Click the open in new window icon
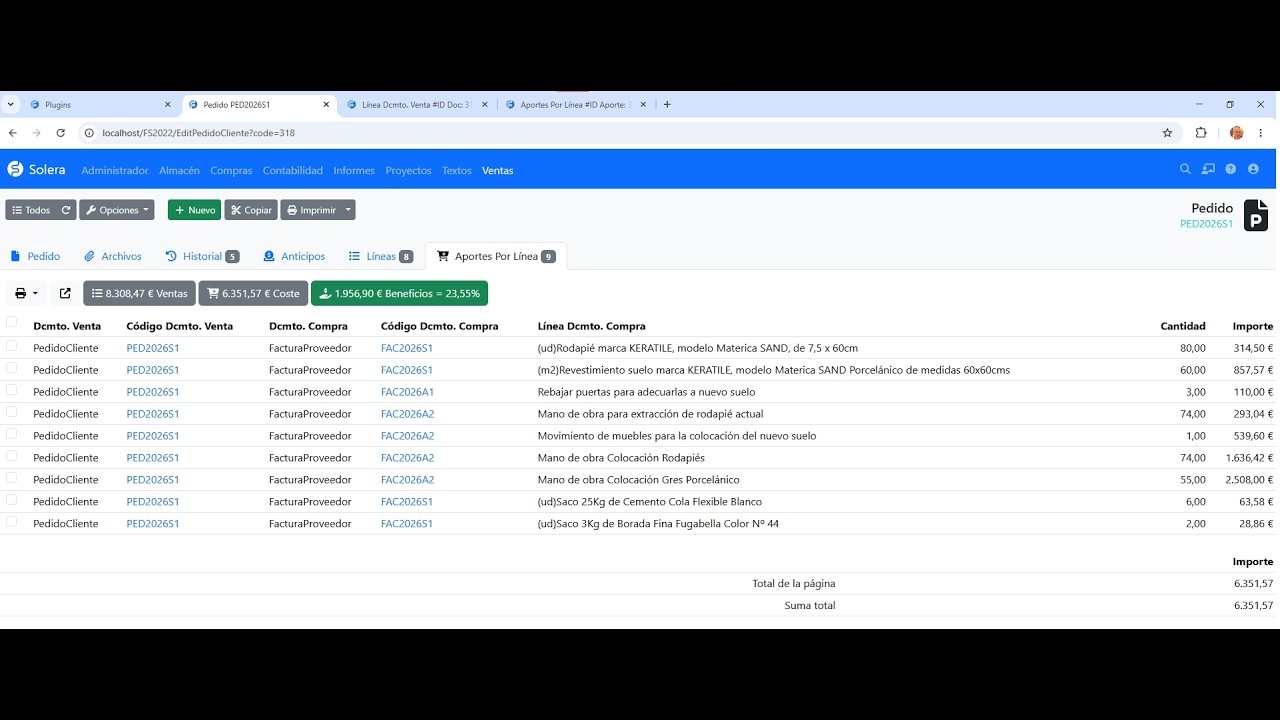 coord(65,293)
